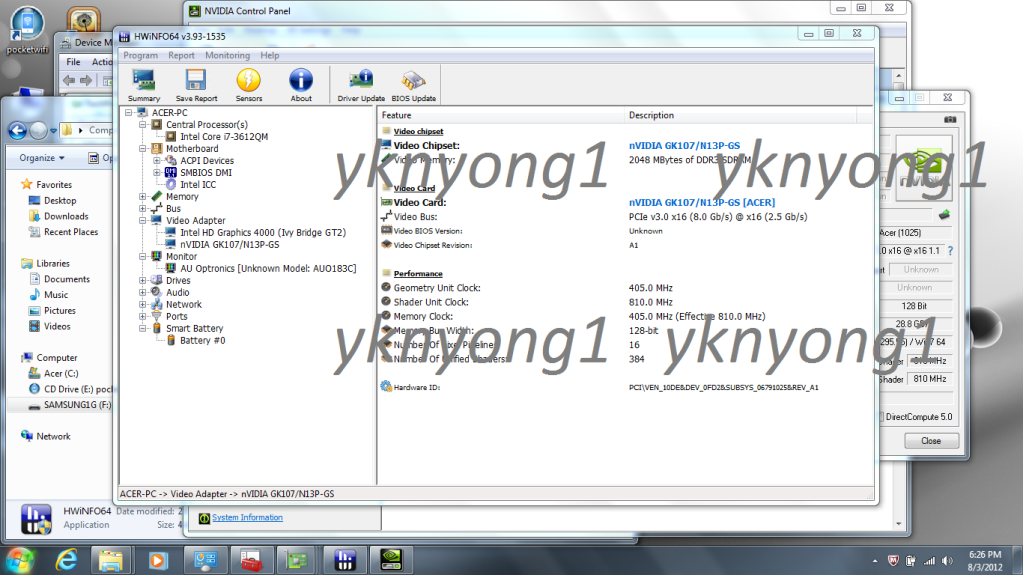This screenshot has height=575, width=1023.
Task: Open the Monitoring menu
Action: [227, 55]
